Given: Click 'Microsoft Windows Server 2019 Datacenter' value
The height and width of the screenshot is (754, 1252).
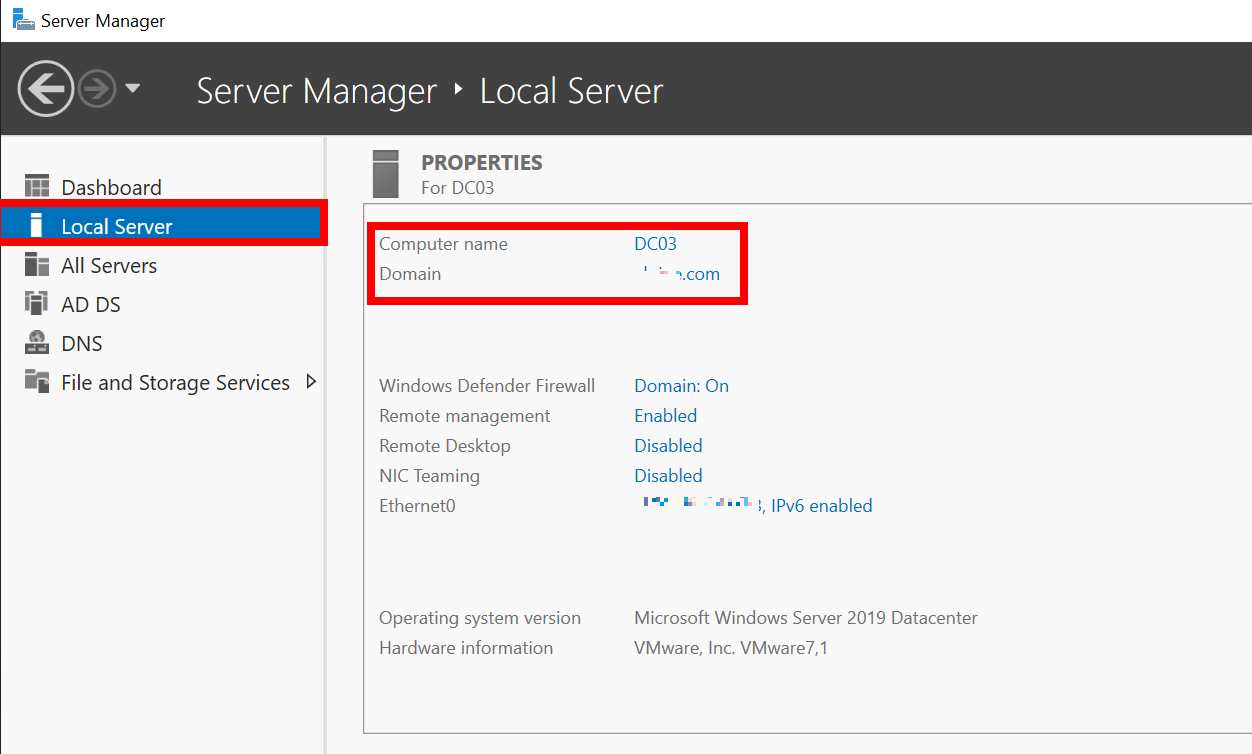Looking at the screenshot, I should (806, 618).
